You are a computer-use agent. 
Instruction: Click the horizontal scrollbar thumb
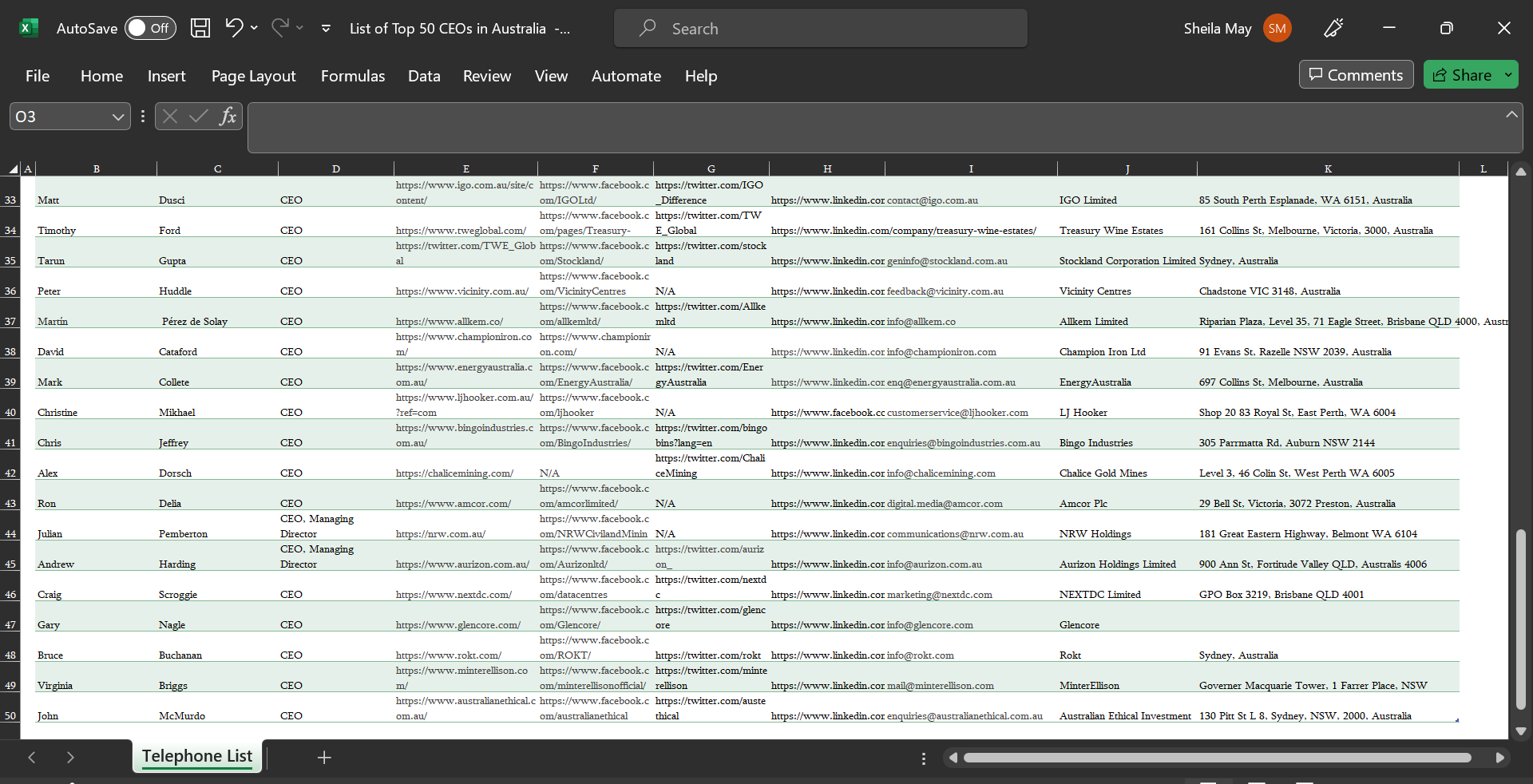click(1217, 758)
